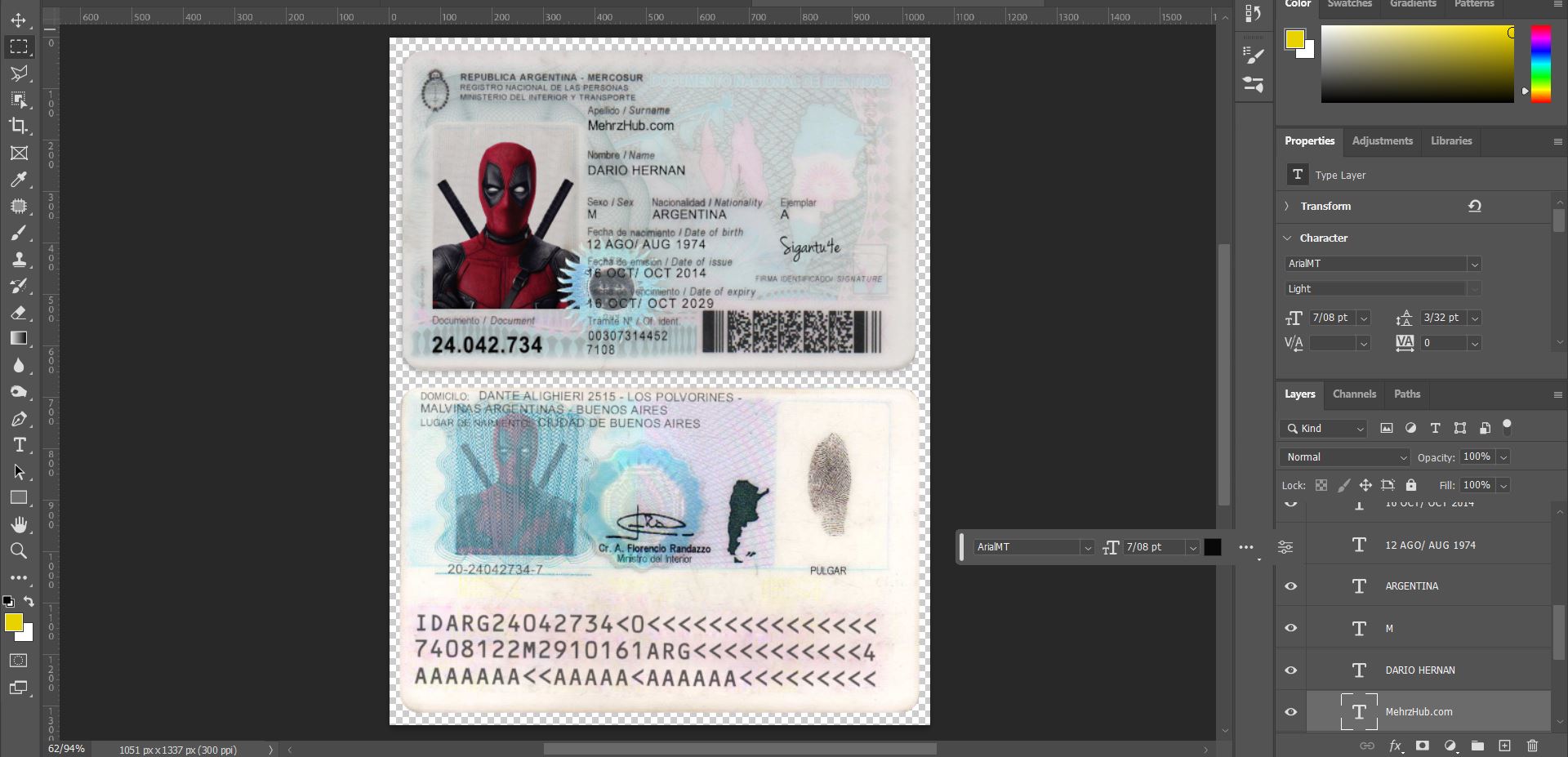Select the Zoom tool
The image size is (1568, 757).
point(19,550)
